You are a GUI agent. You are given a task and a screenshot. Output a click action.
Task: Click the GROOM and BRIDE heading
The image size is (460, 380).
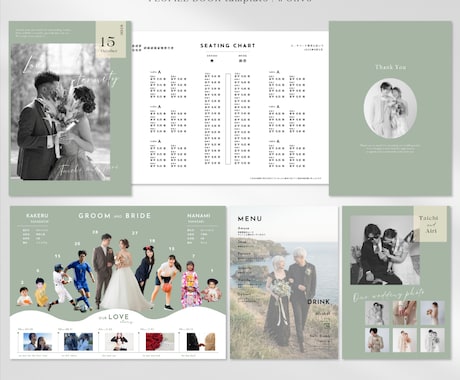[115, 216]
